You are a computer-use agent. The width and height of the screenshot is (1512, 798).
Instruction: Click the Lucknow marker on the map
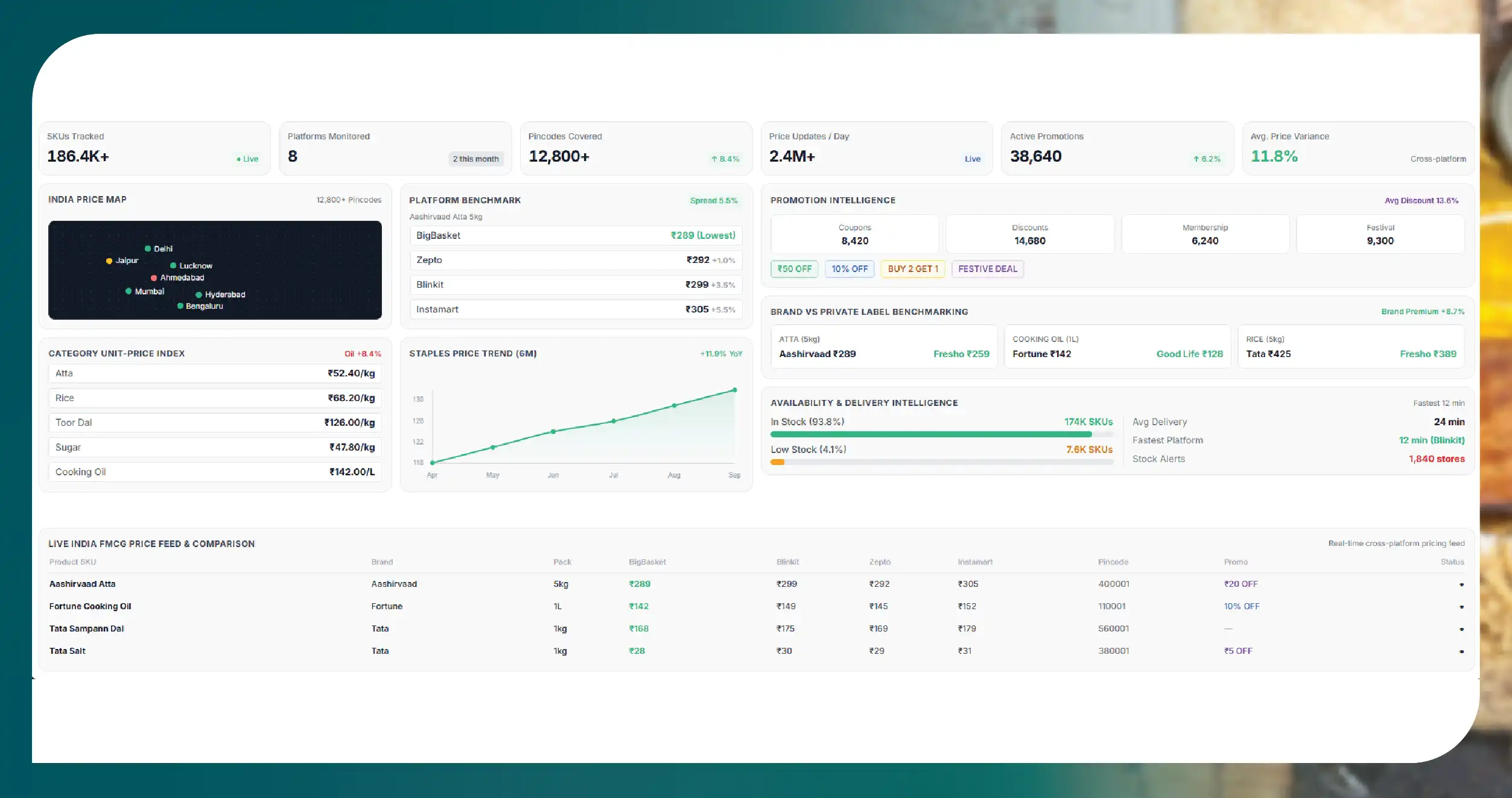click(x=173, y=265)
